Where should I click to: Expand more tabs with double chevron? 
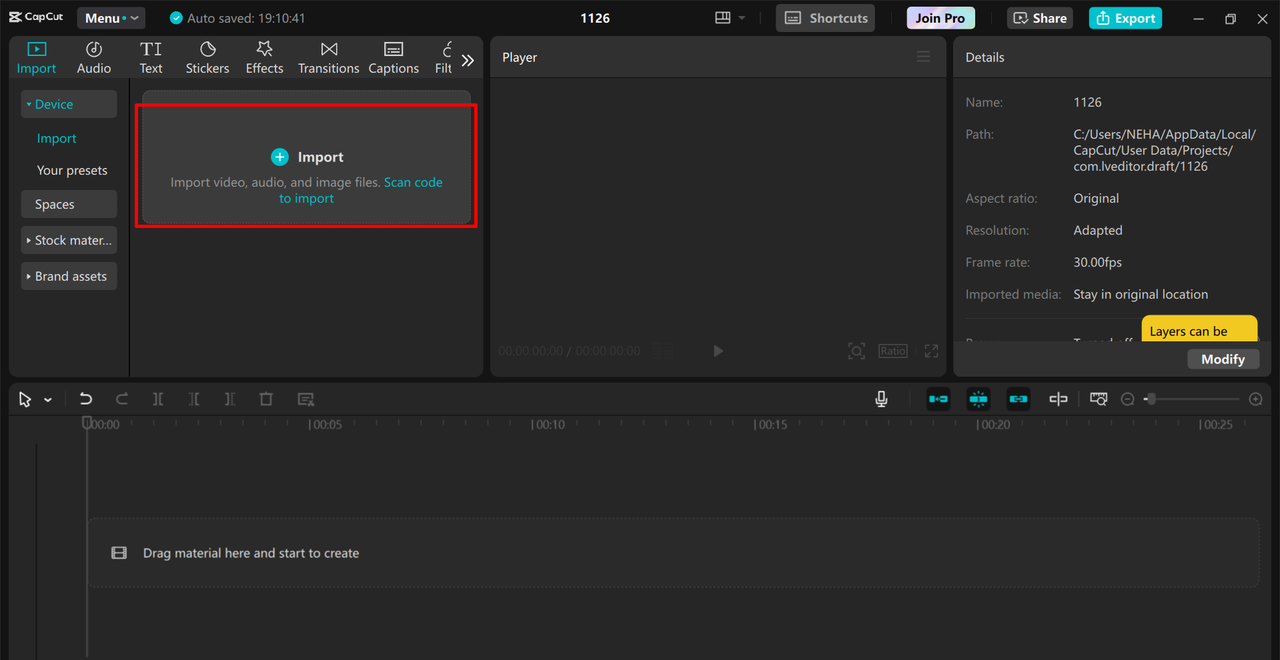click(x=467, y=60)
